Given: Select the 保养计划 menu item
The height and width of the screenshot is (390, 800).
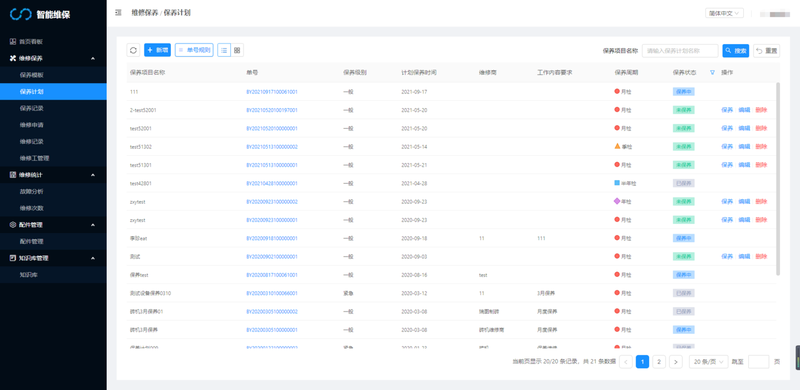Looking at the screenshot, I should pos(53,91).
